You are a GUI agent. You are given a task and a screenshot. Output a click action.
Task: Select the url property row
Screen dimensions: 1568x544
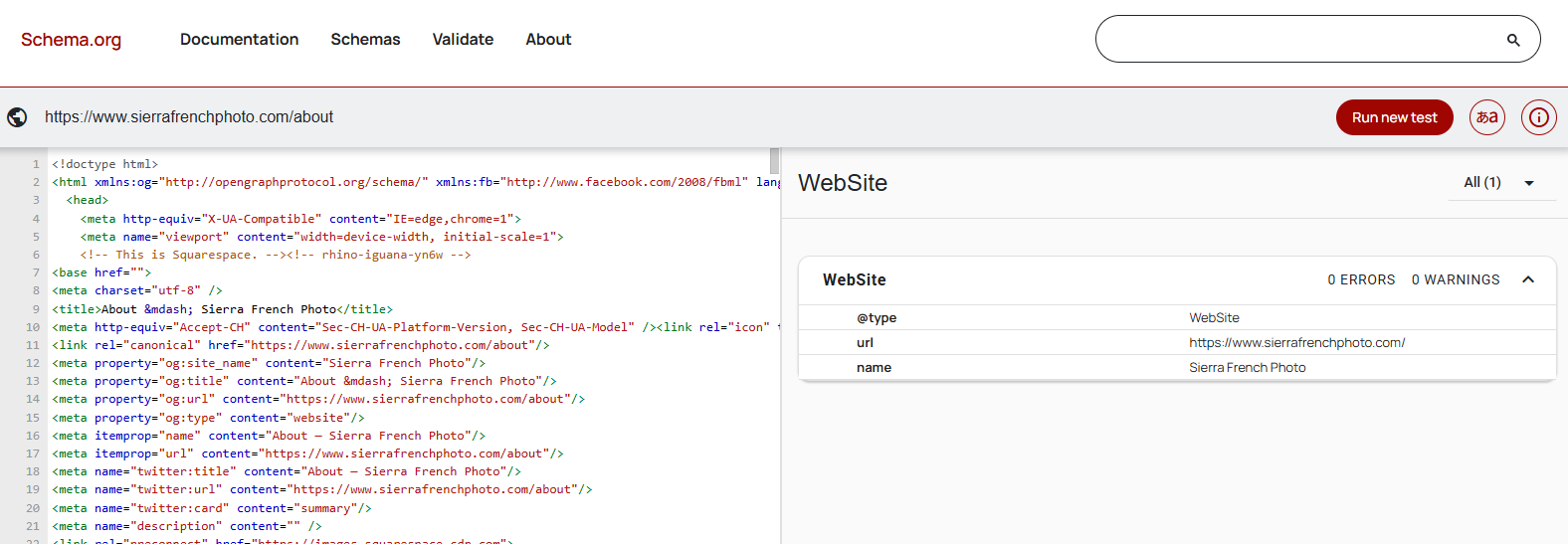[1176, 343]
